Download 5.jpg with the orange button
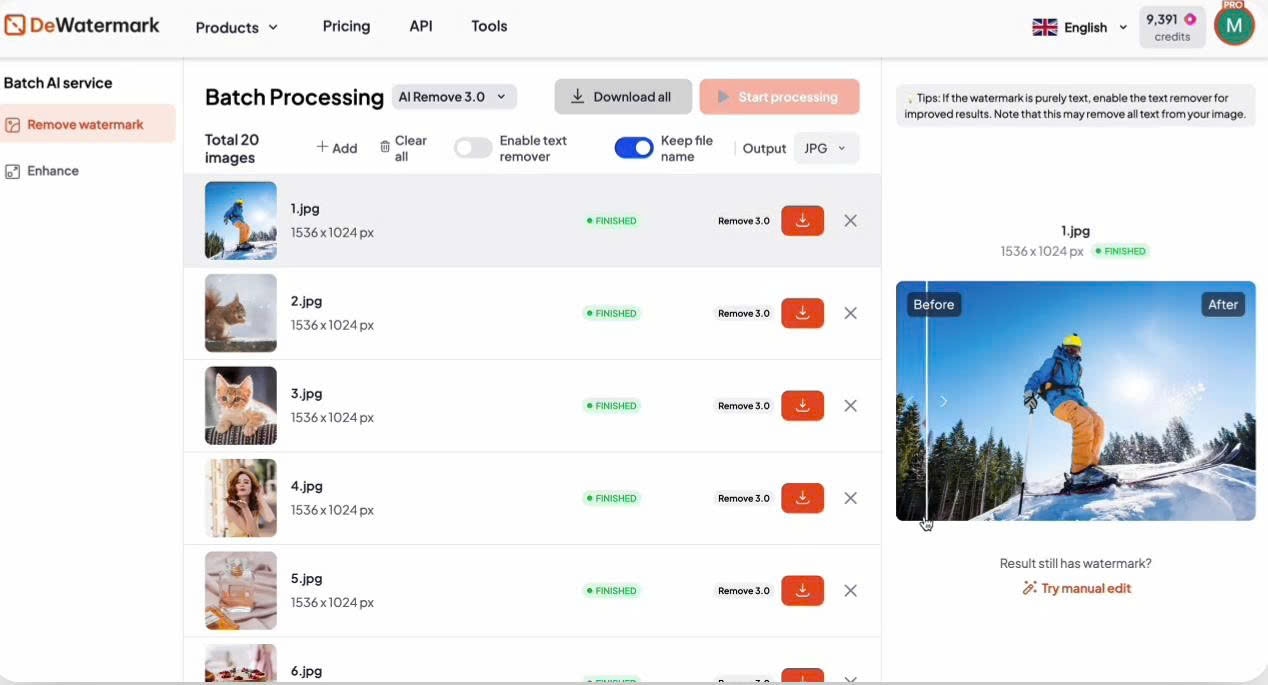Image resolution: width=1268 pixels, height=685 pixels. [802, 591]
